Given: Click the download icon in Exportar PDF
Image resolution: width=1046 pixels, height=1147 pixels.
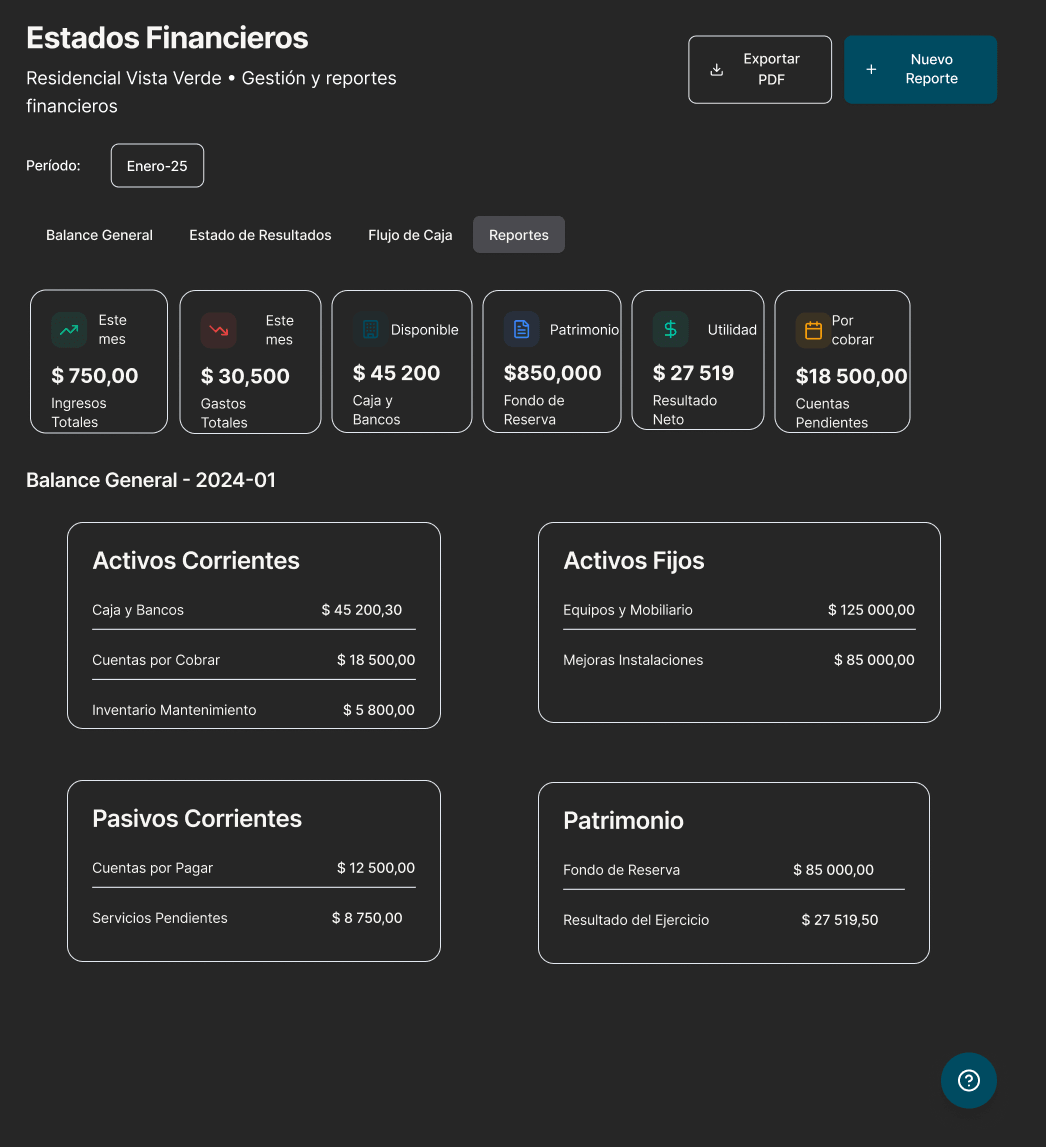Looking at the screenshot, I should pos(716,70).
